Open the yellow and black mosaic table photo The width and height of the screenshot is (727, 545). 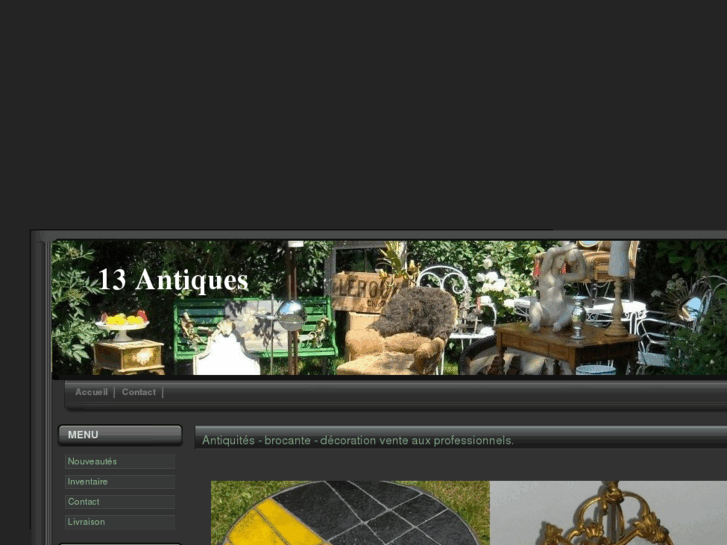coord(350,513)
